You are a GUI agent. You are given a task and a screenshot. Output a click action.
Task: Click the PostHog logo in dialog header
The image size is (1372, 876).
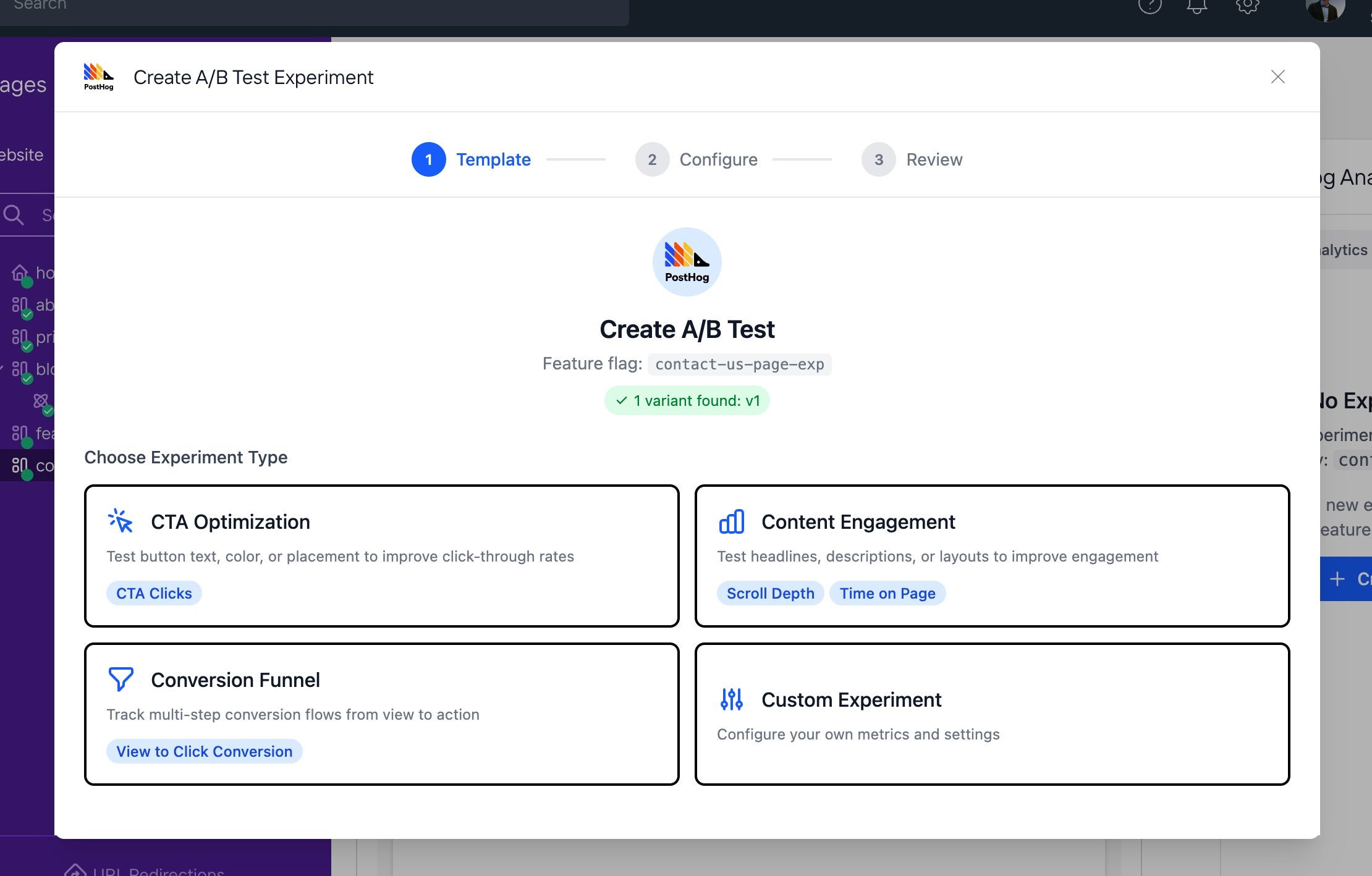(99, 77)
